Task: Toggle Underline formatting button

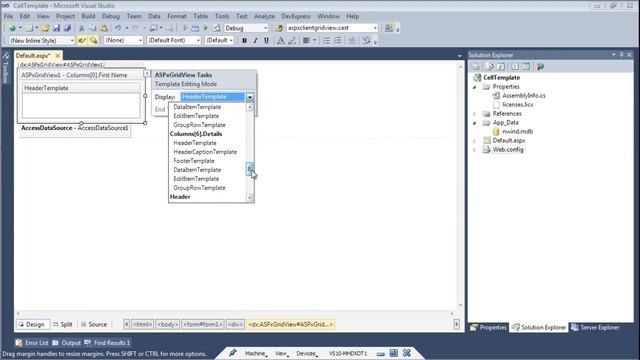Action: coord(267,40)
